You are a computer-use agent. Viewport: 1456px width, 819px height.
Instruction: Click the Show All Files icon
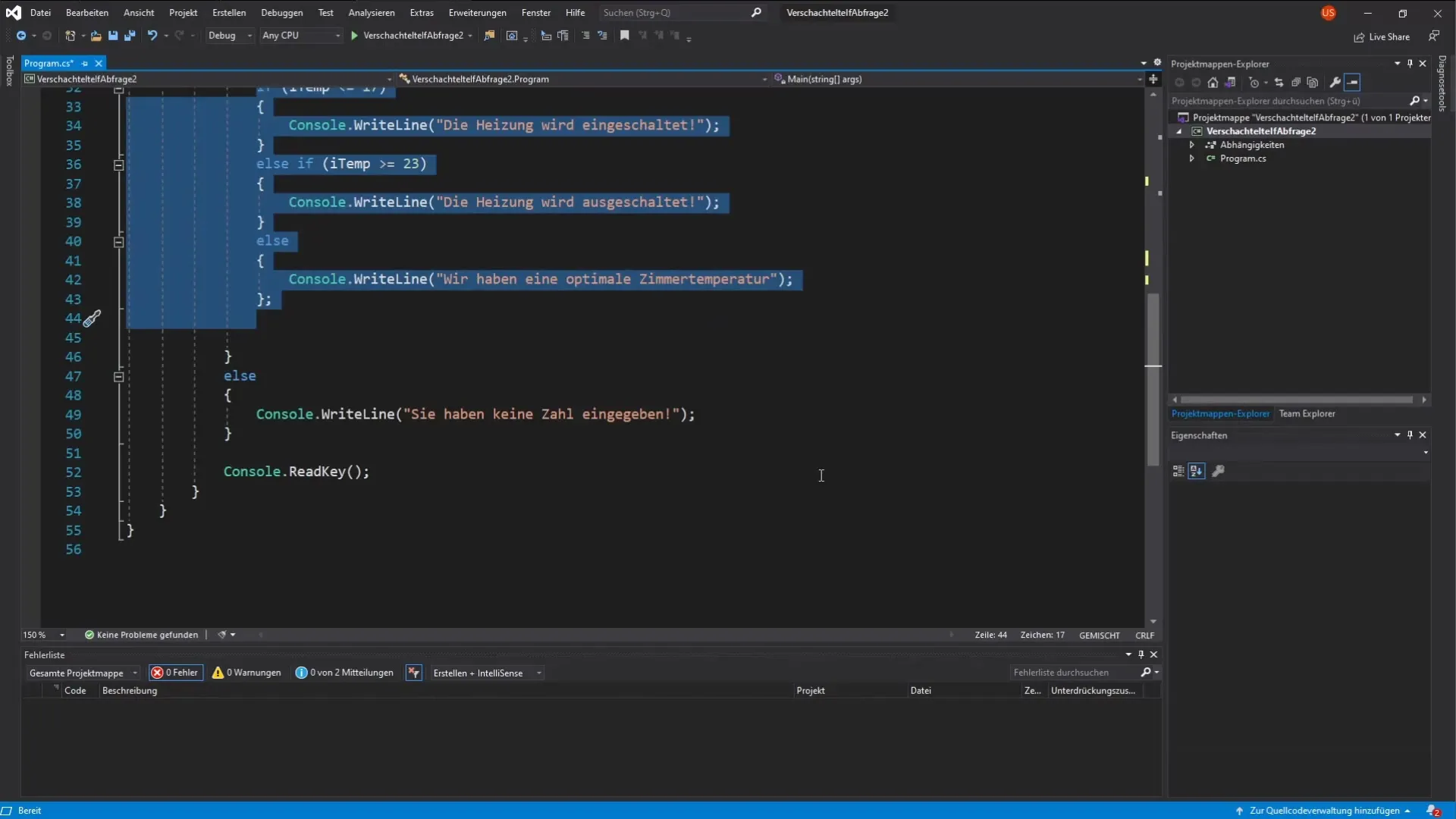tap(1313, 83)
